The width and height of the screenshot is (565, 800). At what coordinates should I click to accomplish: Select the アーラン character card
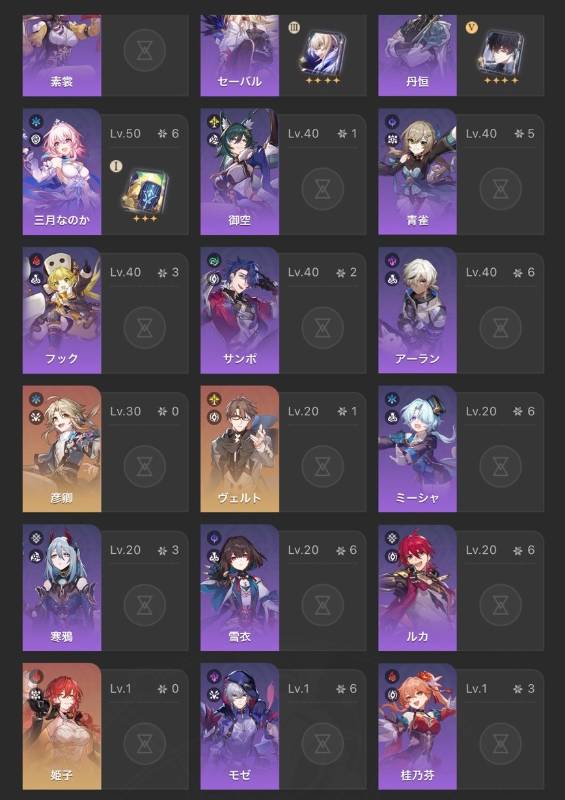(417, 310)
